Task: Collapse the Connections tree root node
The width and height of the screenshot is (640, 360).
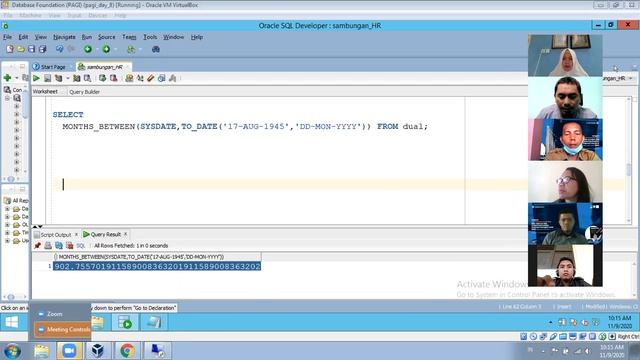Action: (7, 98)
